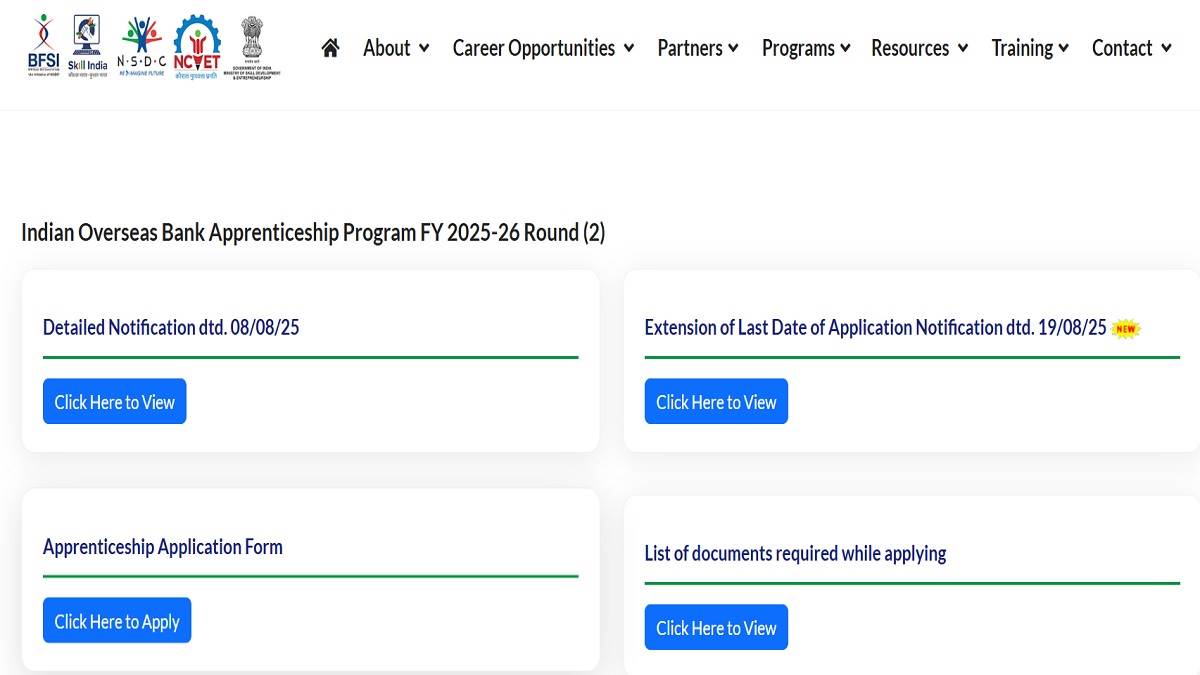Select the NSDC logo
1200x675 pixels.
coord(141,46)
